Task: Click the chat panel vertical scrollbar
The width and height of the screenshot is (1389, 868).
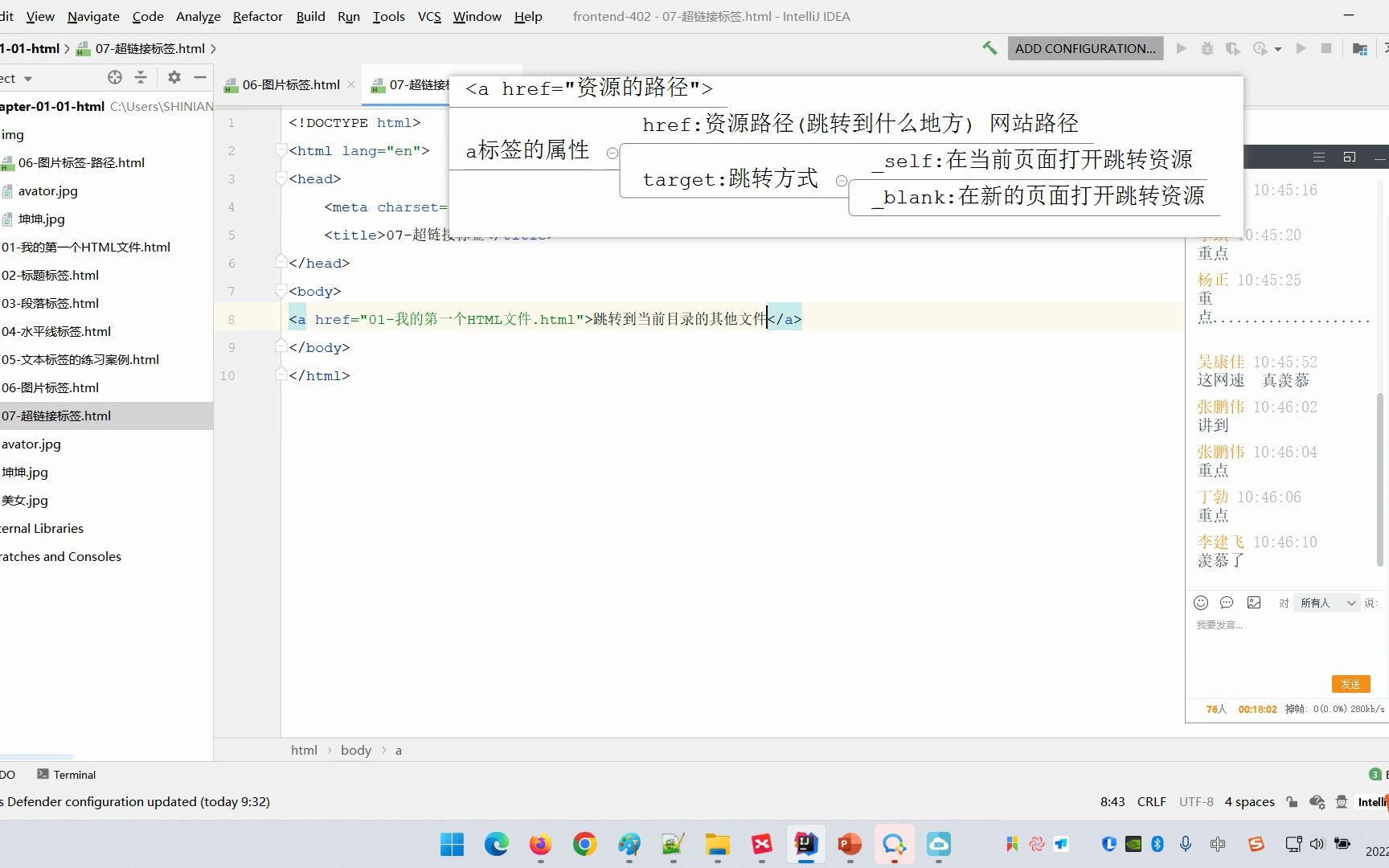Action: [1381, 479]
